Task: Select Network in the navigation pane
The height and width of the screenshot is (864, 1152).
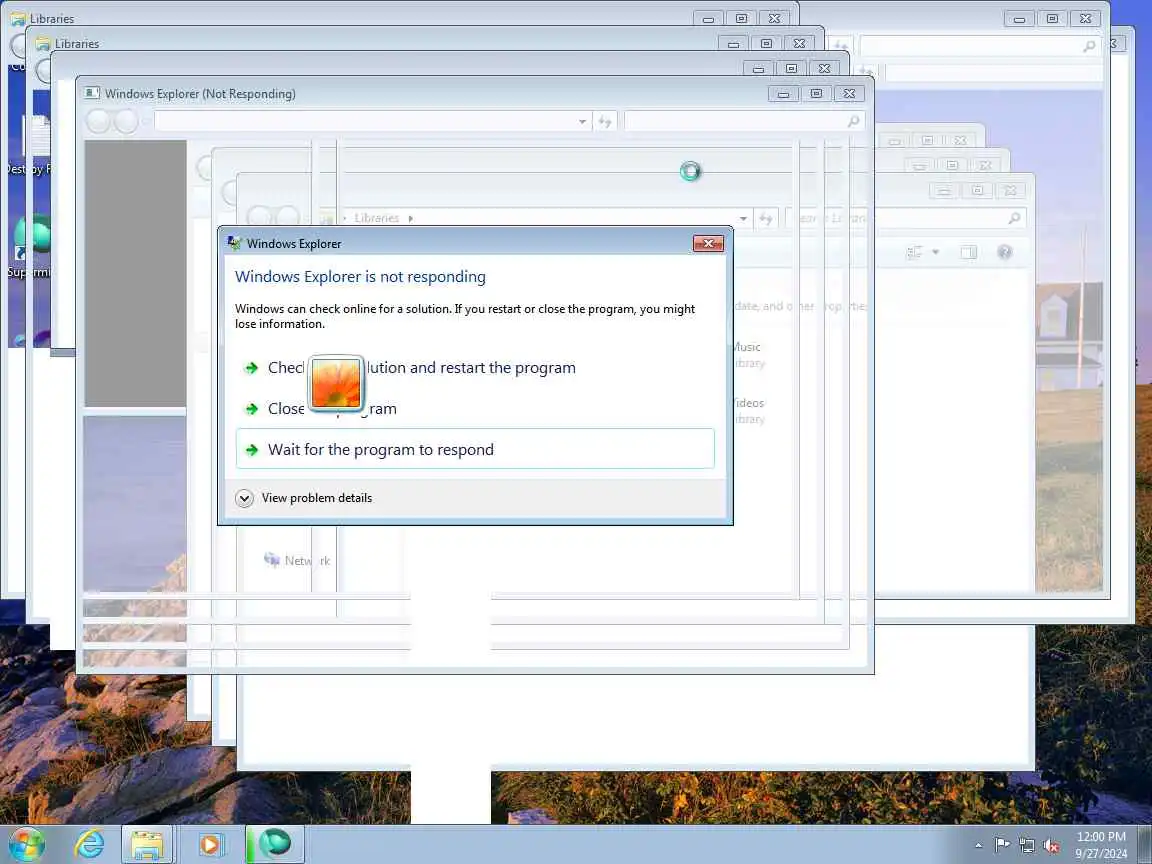Action: coord(298,561)
